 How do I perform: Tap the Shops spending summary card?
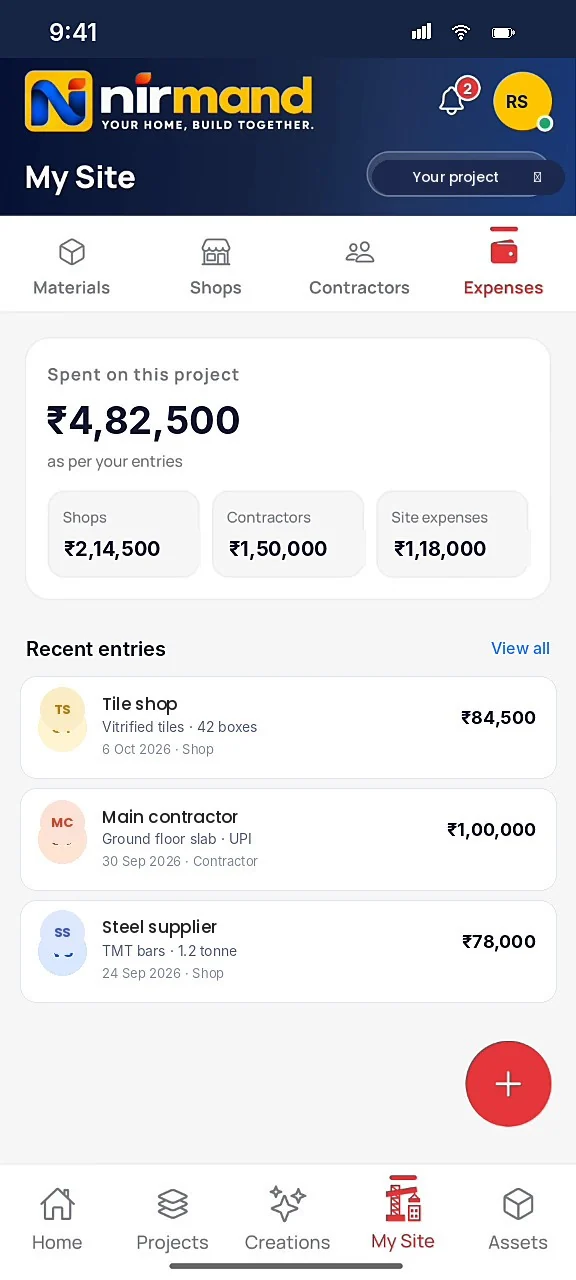124,534
